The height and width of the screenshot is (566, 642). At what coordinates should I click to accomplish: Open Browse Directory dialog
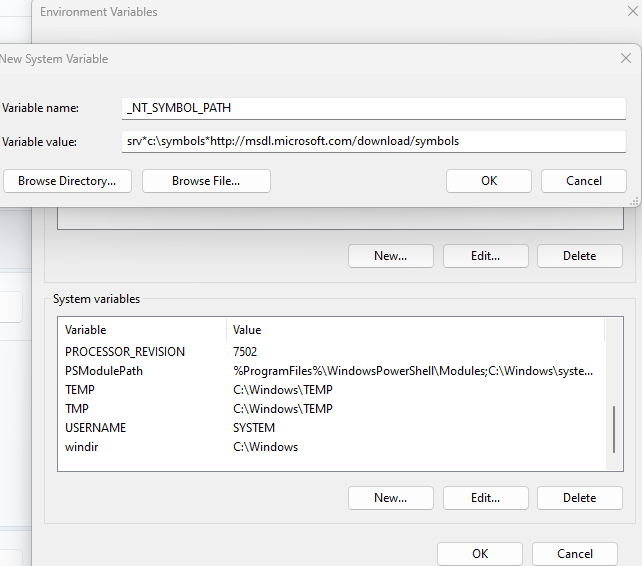coord(67,181)
